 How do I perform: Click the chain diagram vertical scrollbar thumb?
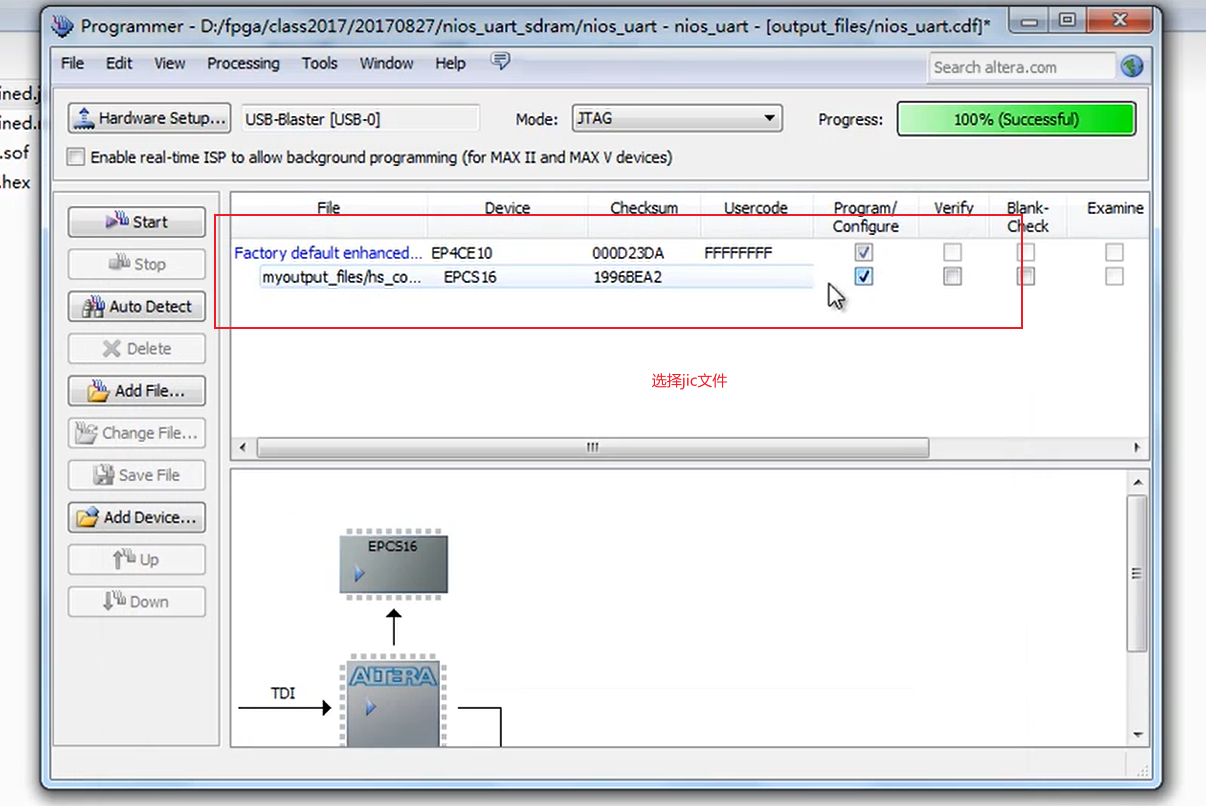pos(1137,573)
